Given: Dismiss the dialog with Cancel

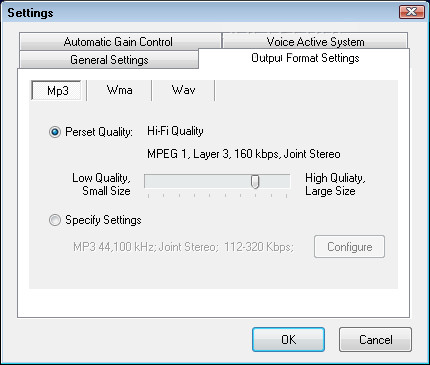Looking at the screenshot, I should pyautogui.click(x=375, y=340).
